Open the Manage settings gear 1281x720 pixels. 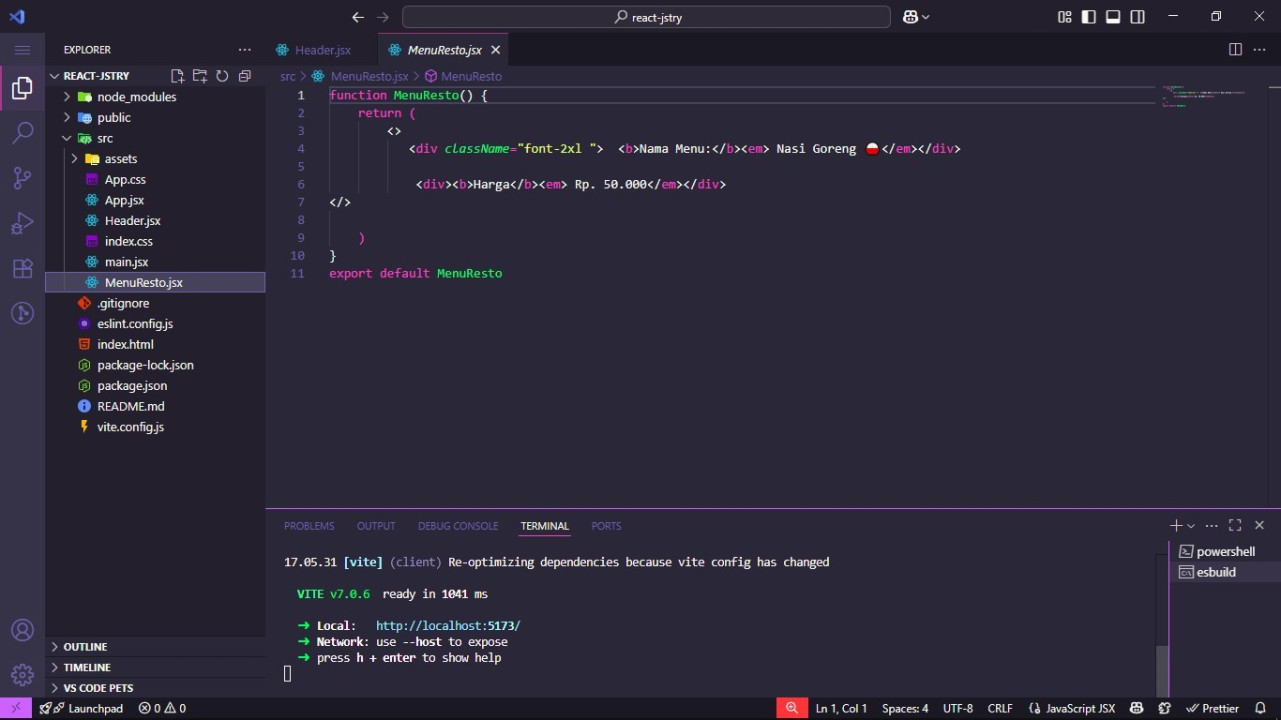tap(22, 675)
